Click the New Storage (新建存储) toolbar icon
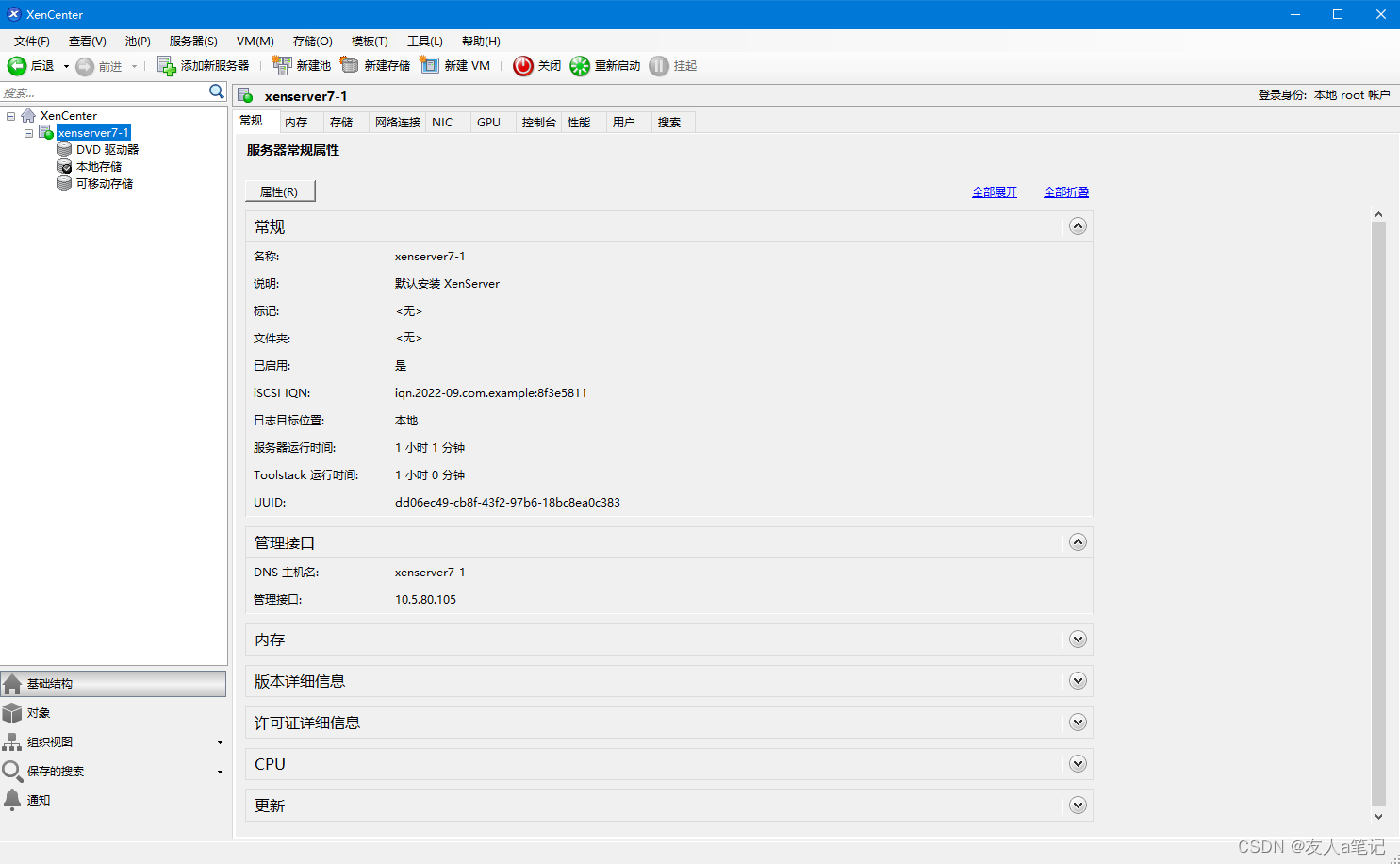This screenshot has width=1400, height=864. pos(350,65)
